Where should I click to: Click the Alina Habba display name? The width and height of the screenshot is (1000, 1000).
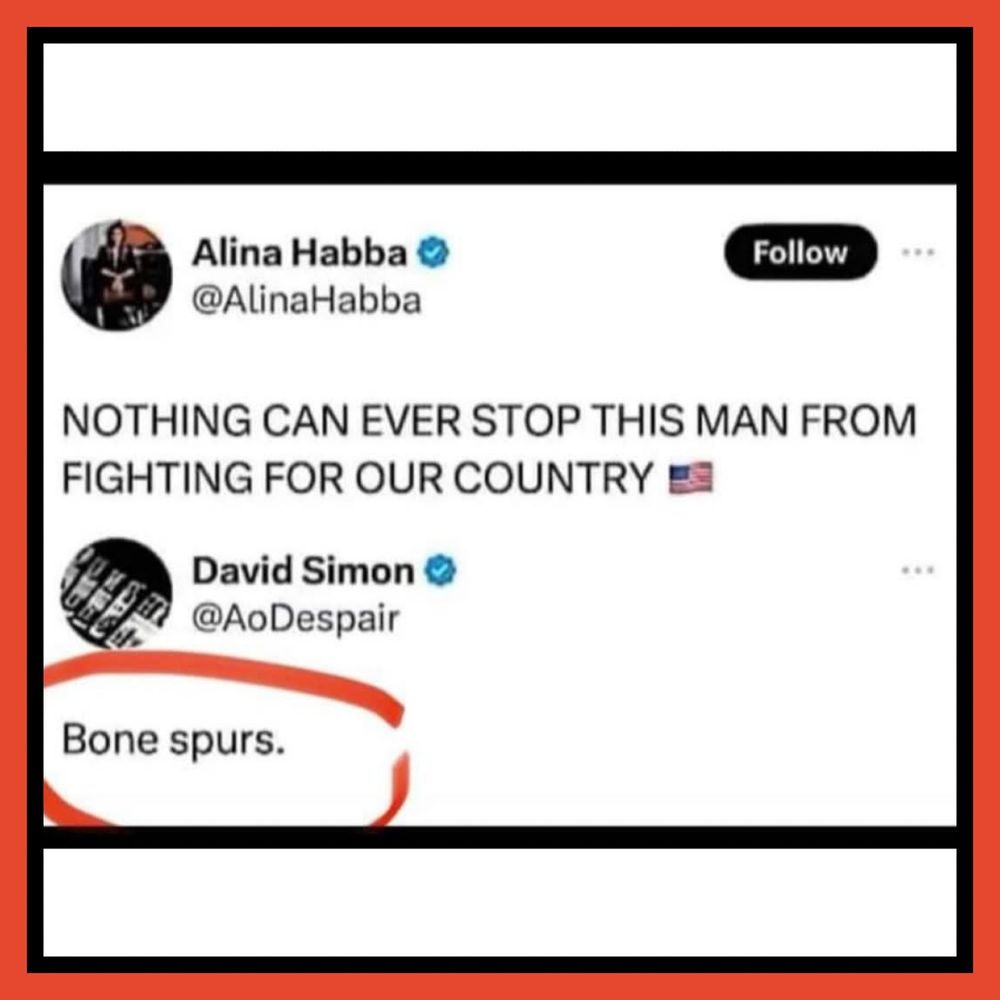click(299, 253)
